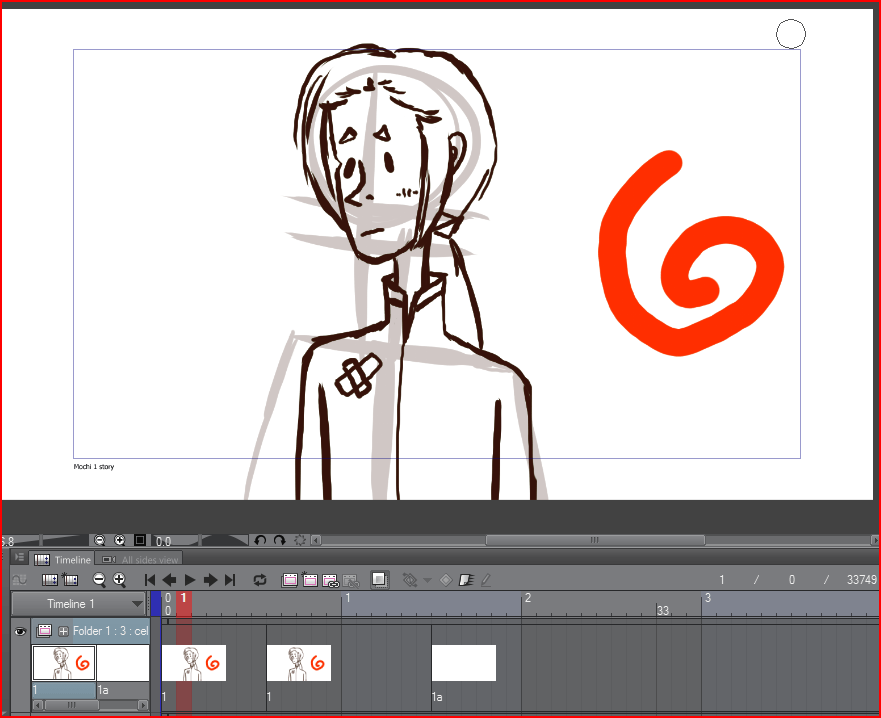Click the canvas horizontal scrollbar
This screenshot has height=718, width=881.
click(x=594, y=540)
